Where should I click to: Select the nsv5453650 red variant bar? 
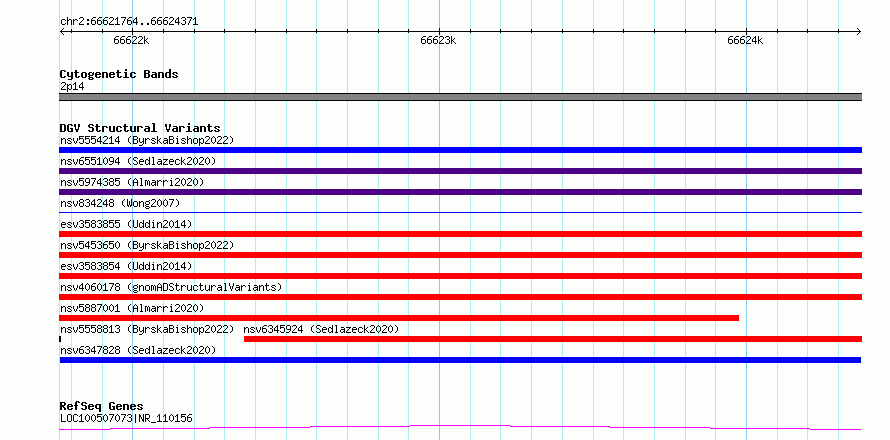[x=460, y=255]
